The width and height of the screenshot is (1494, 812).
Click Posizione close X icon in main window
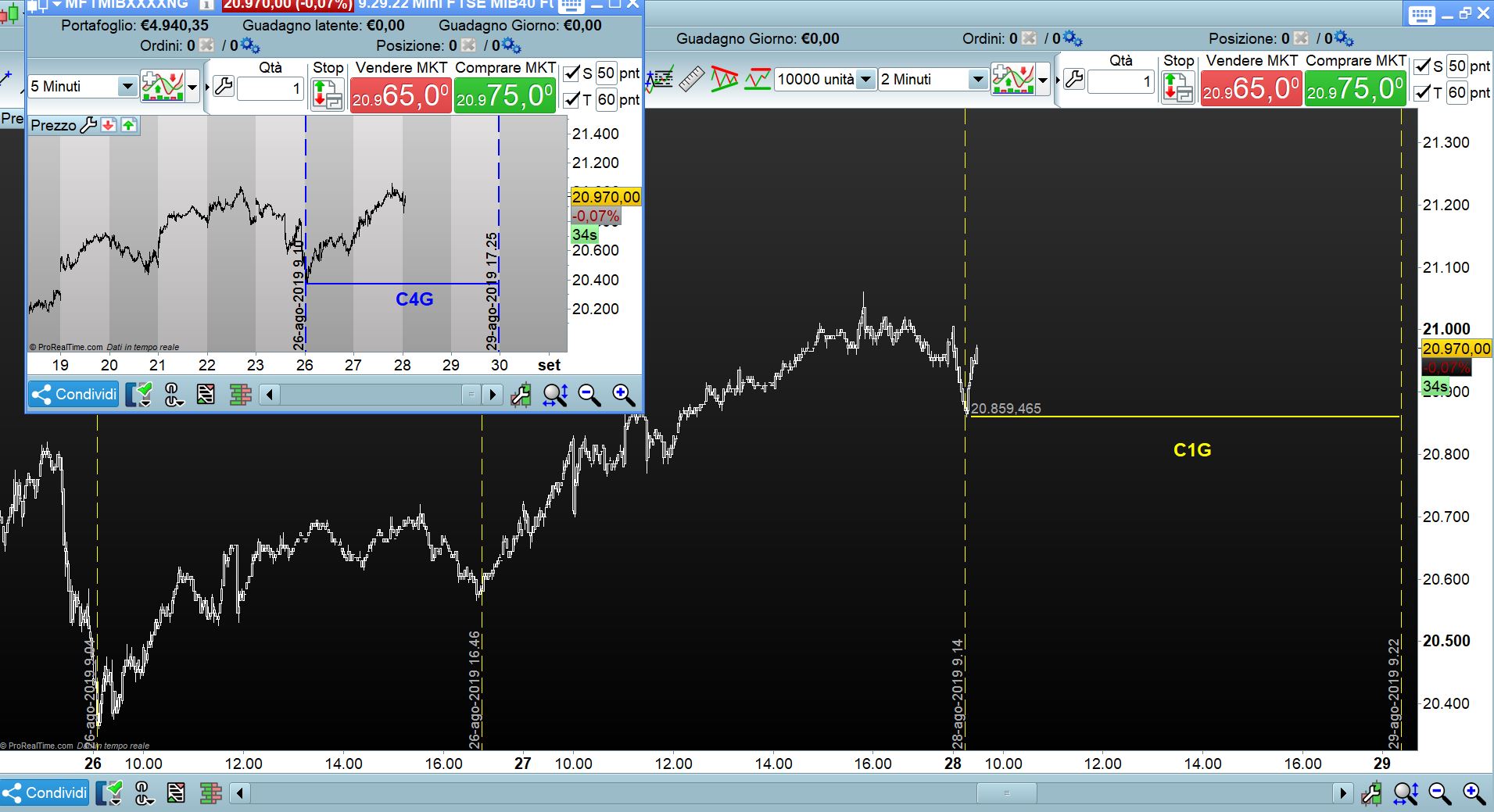[x=1301, y=38]
